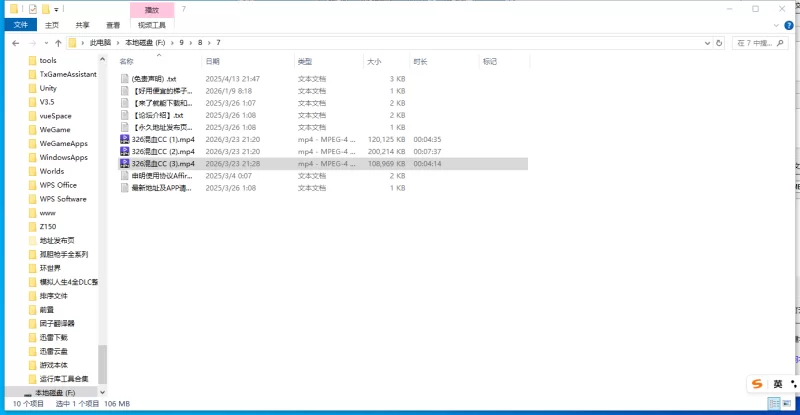Click the folder icon next to vueSpace
The height and width of the screenshot is (415, 800).
pyautogui.click(x=33, y=116)
